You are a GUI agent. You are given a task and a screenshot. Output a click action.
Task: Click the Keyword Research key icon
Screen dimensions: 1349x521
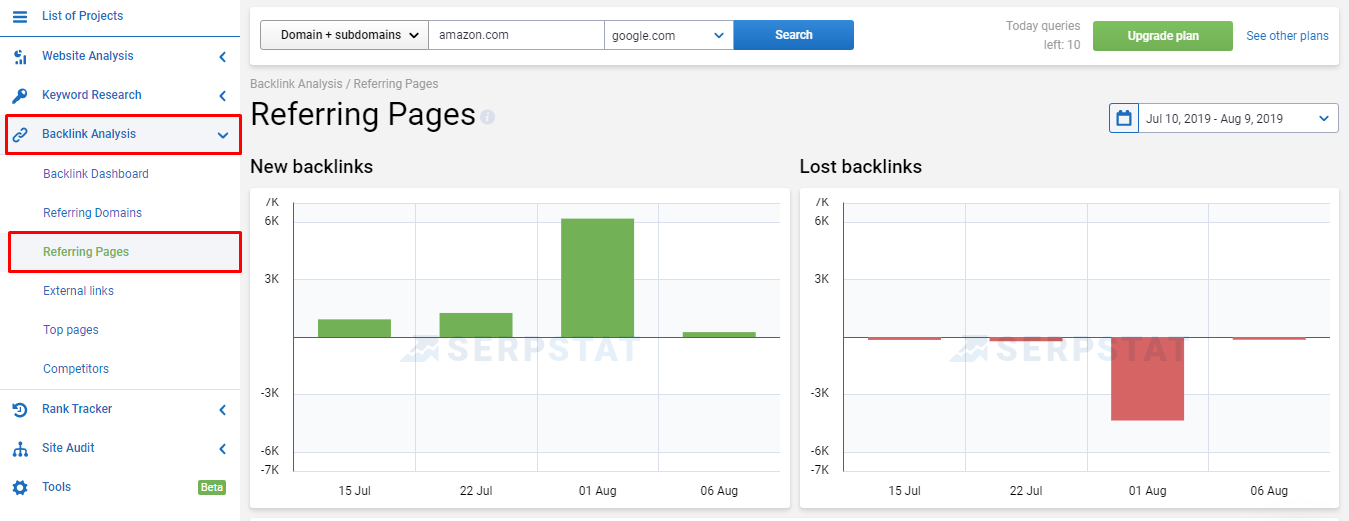coord(20,96)
